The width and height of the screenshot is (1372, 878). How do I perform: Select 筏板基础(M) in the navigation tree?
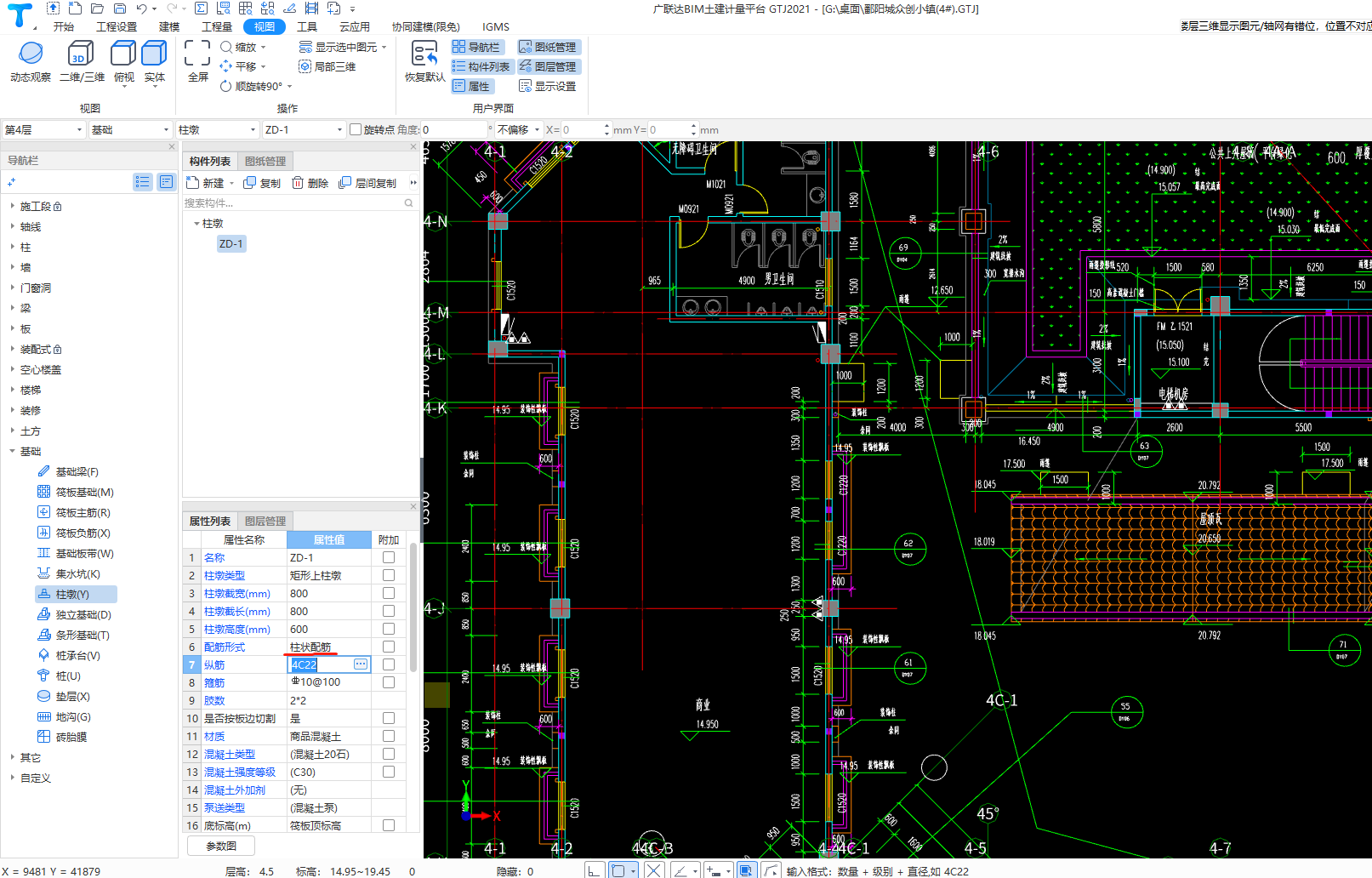click(76, 492)
